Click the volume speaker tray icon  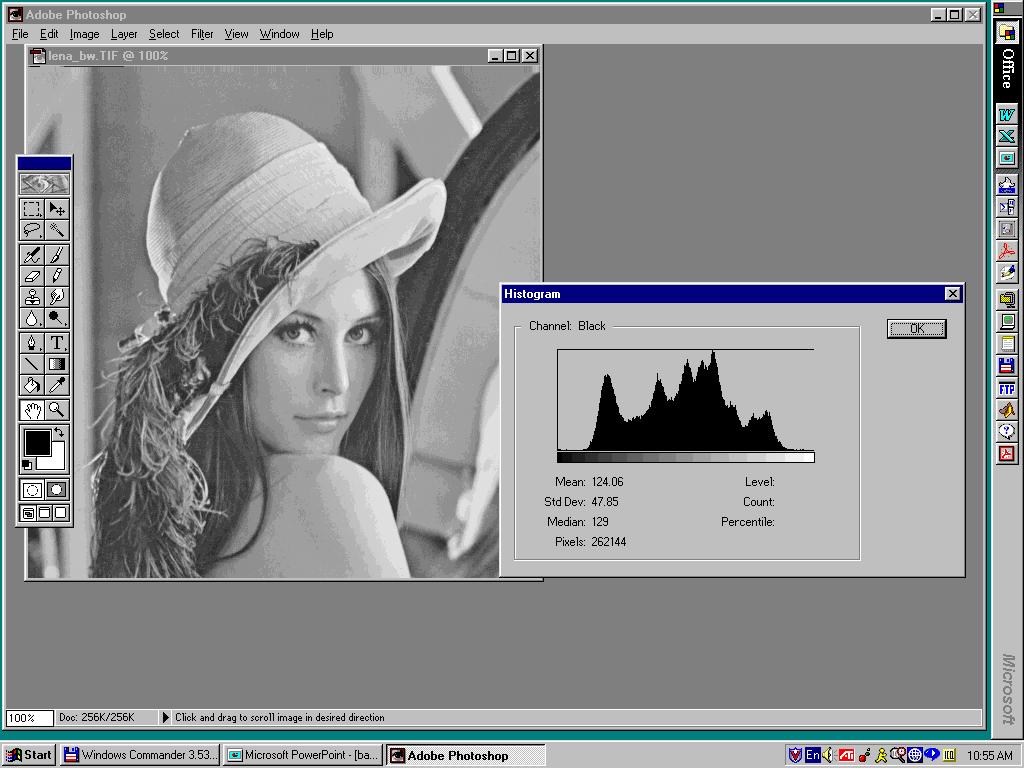pyautogui.click(x=828, y=755)
